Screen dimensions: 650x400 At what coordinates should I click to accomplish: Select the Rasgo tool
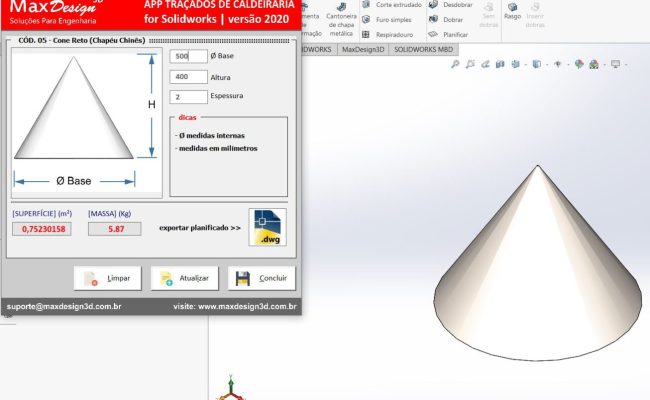coord(512,12)
